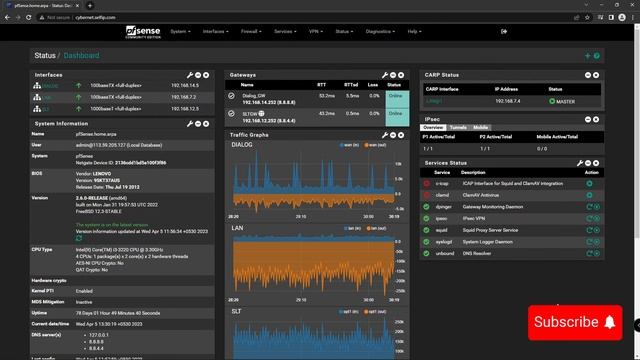The image size is (640, 360).
Task: Open Traffic Graphs widget wrench settings
Action: (385, 135)
